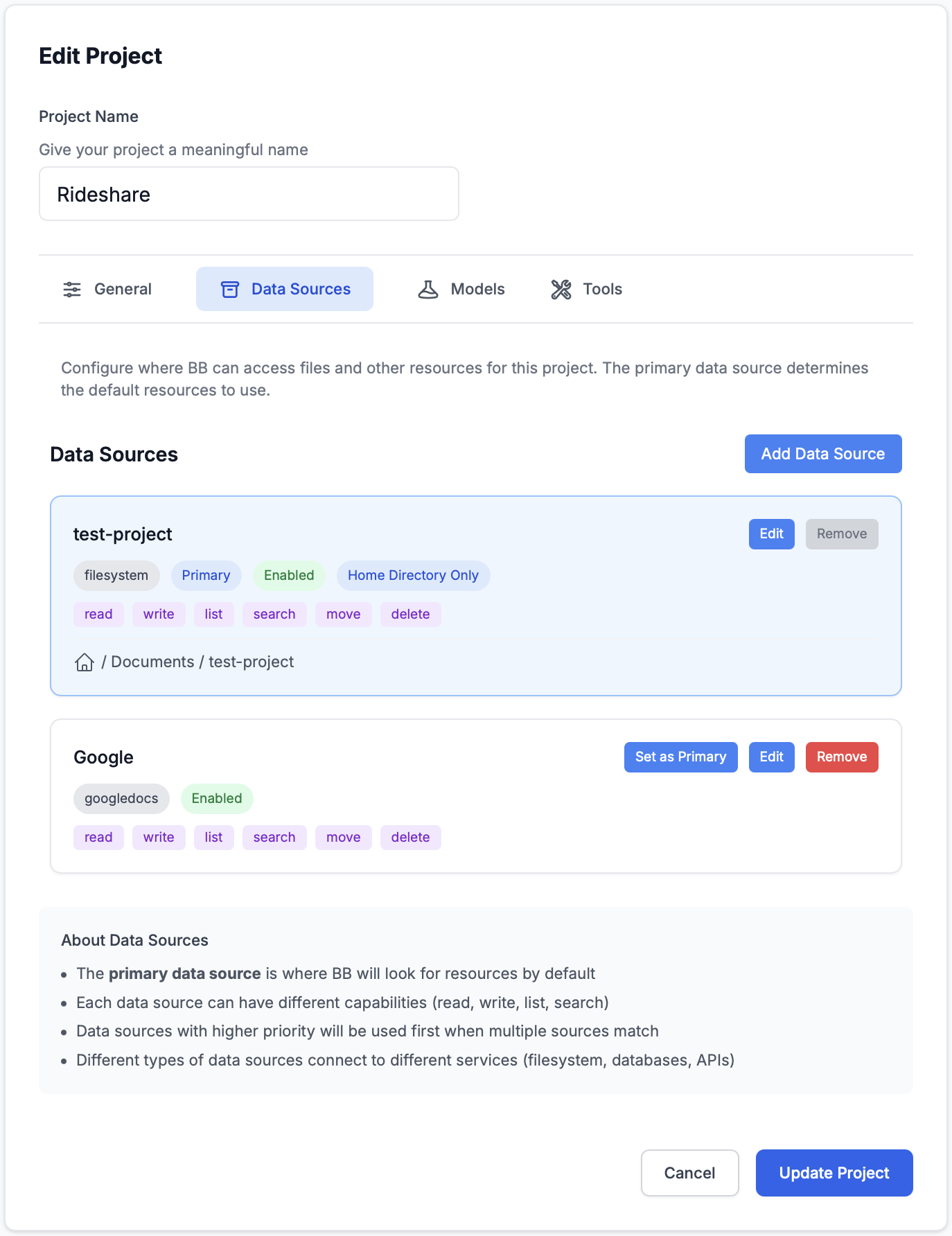
Task: Cancel editing the project
Action: [x=689, y=1172]
